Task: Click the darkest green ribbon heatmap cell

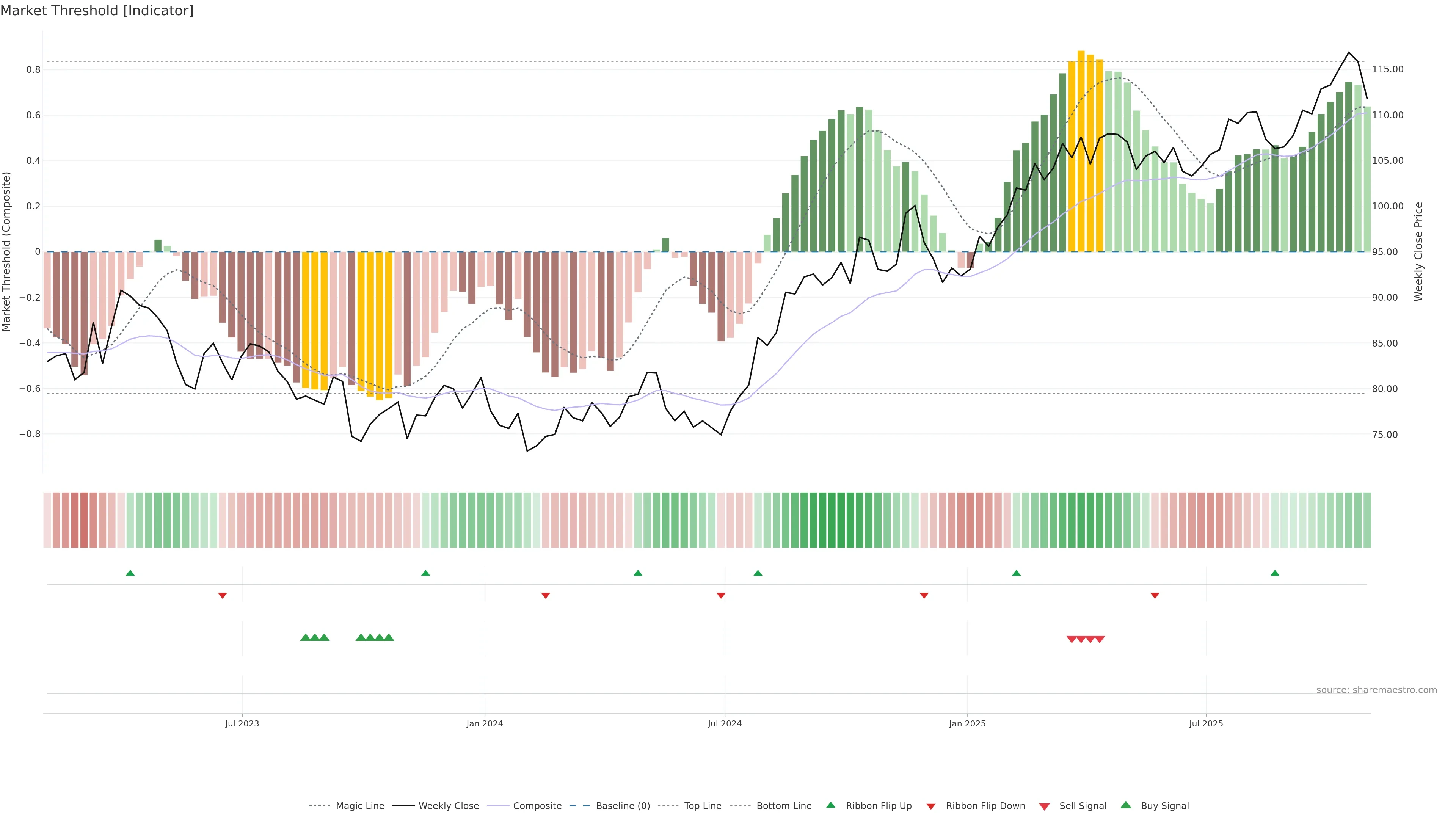Action: [841, 520]
